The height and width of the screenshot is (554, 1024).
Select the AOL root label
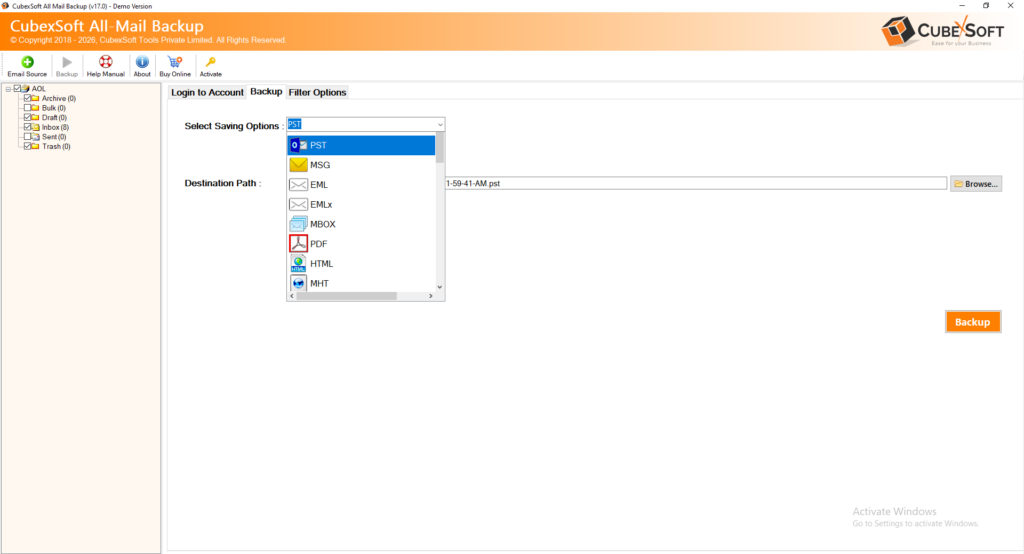point(39,89)
